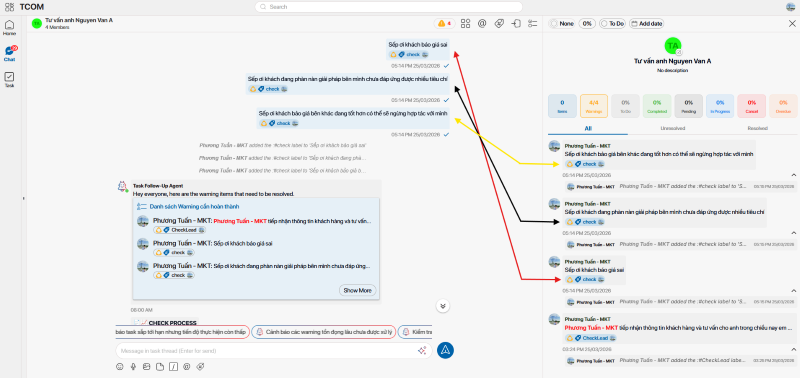This screenshot has width=800, height=378.
Task: Send message with the blue round button
Action: (x=445, y=350)
